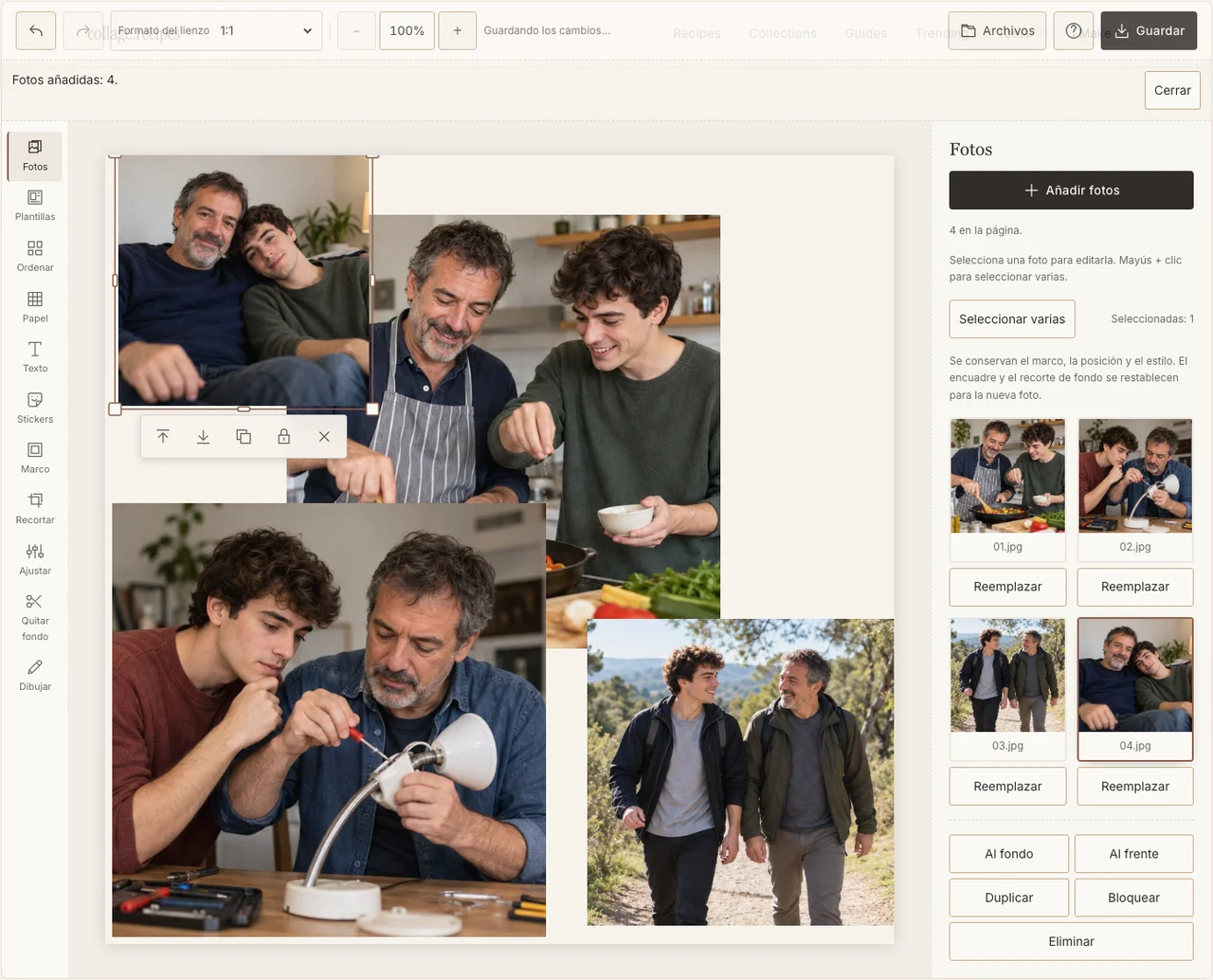The image size is (1213, 980).
Task: Click the Al frente button
Action: (1134, 854)
